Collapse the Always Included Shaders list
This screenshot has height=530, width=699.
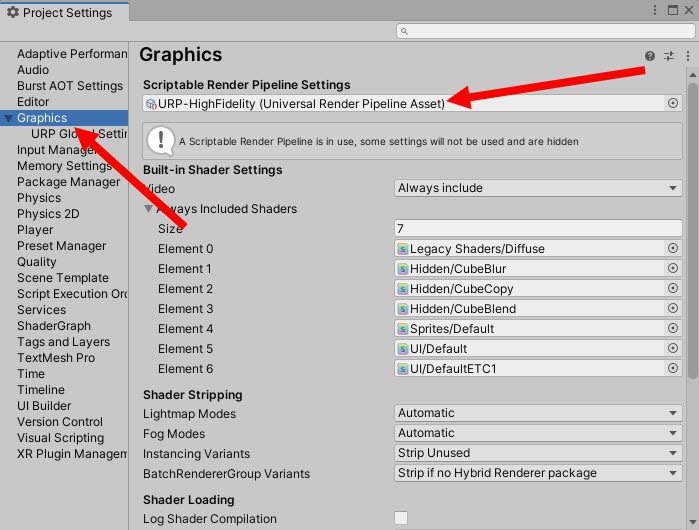[x=148, y=209]
